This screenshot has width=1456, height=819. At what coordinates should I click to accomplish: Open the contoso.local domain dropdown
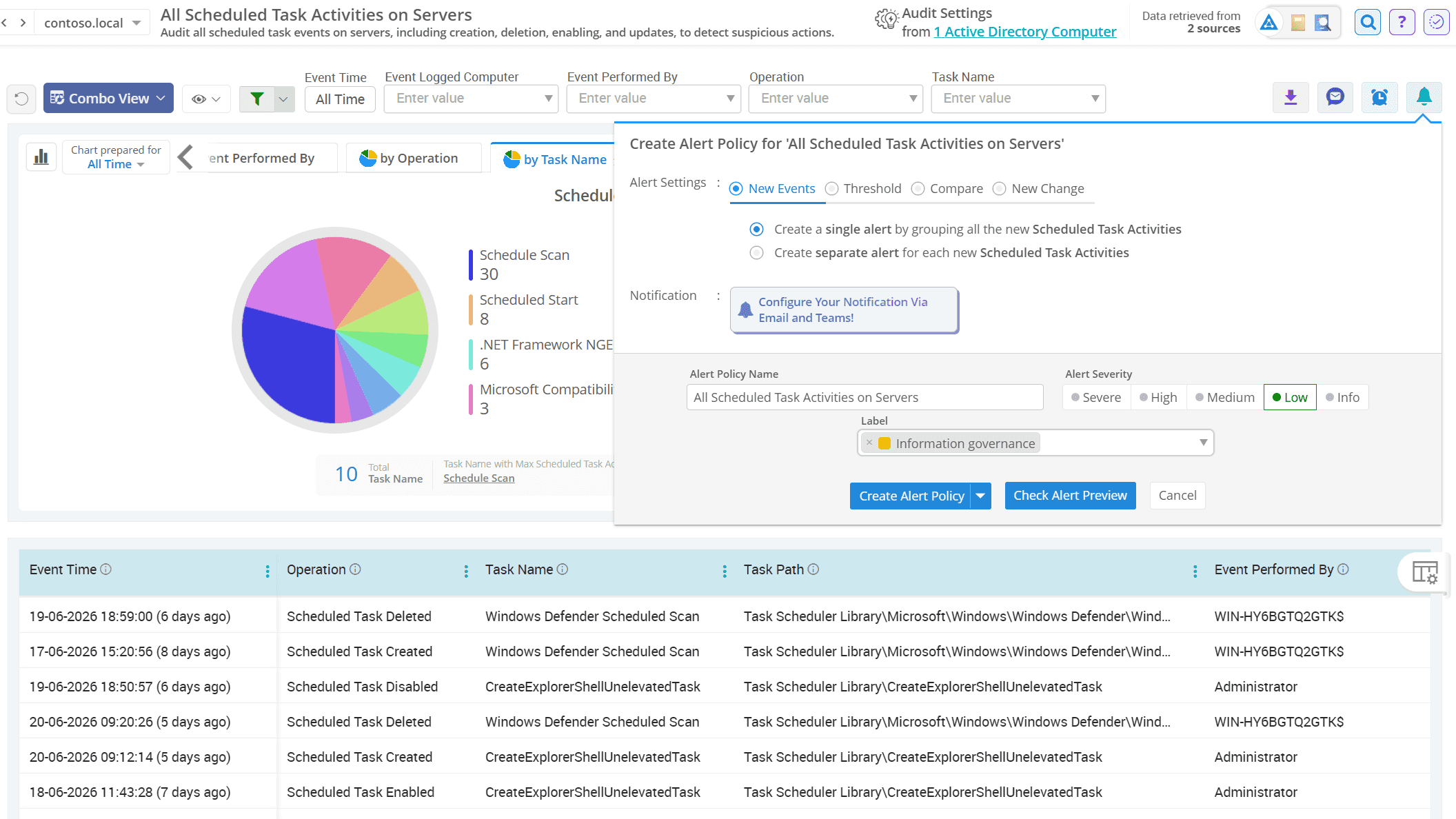coord(92,23)
